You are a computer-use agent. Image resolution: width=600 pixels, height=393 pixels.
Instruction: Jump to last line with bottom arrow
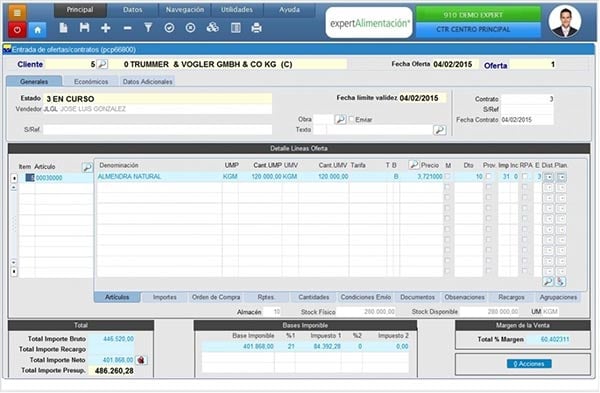(14, 272)
